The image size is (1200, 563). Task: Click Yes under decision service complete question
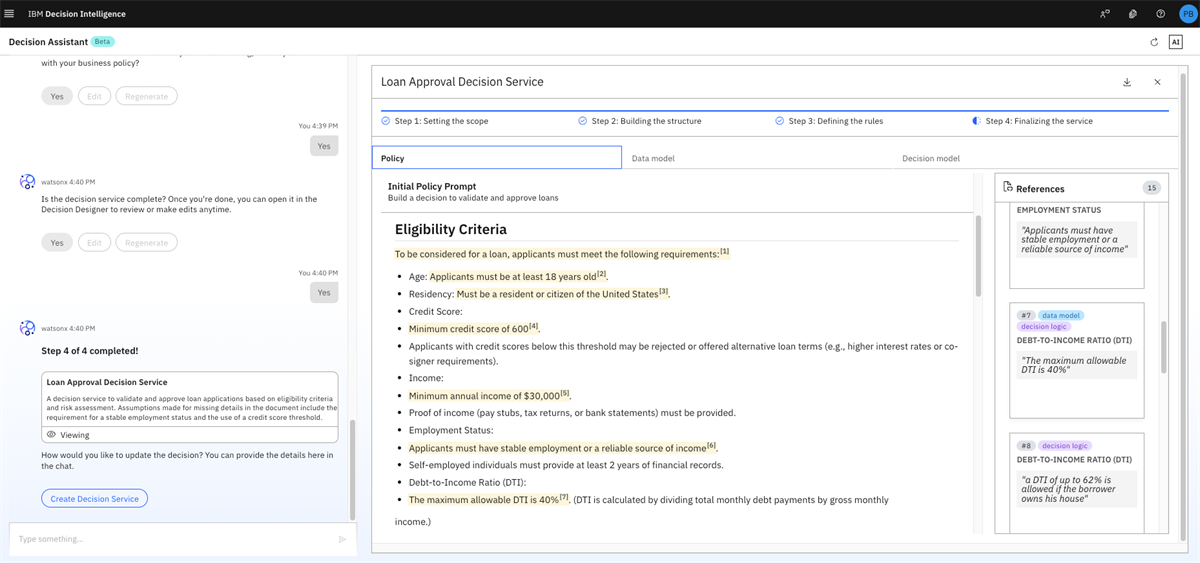[x=57, y=242]
